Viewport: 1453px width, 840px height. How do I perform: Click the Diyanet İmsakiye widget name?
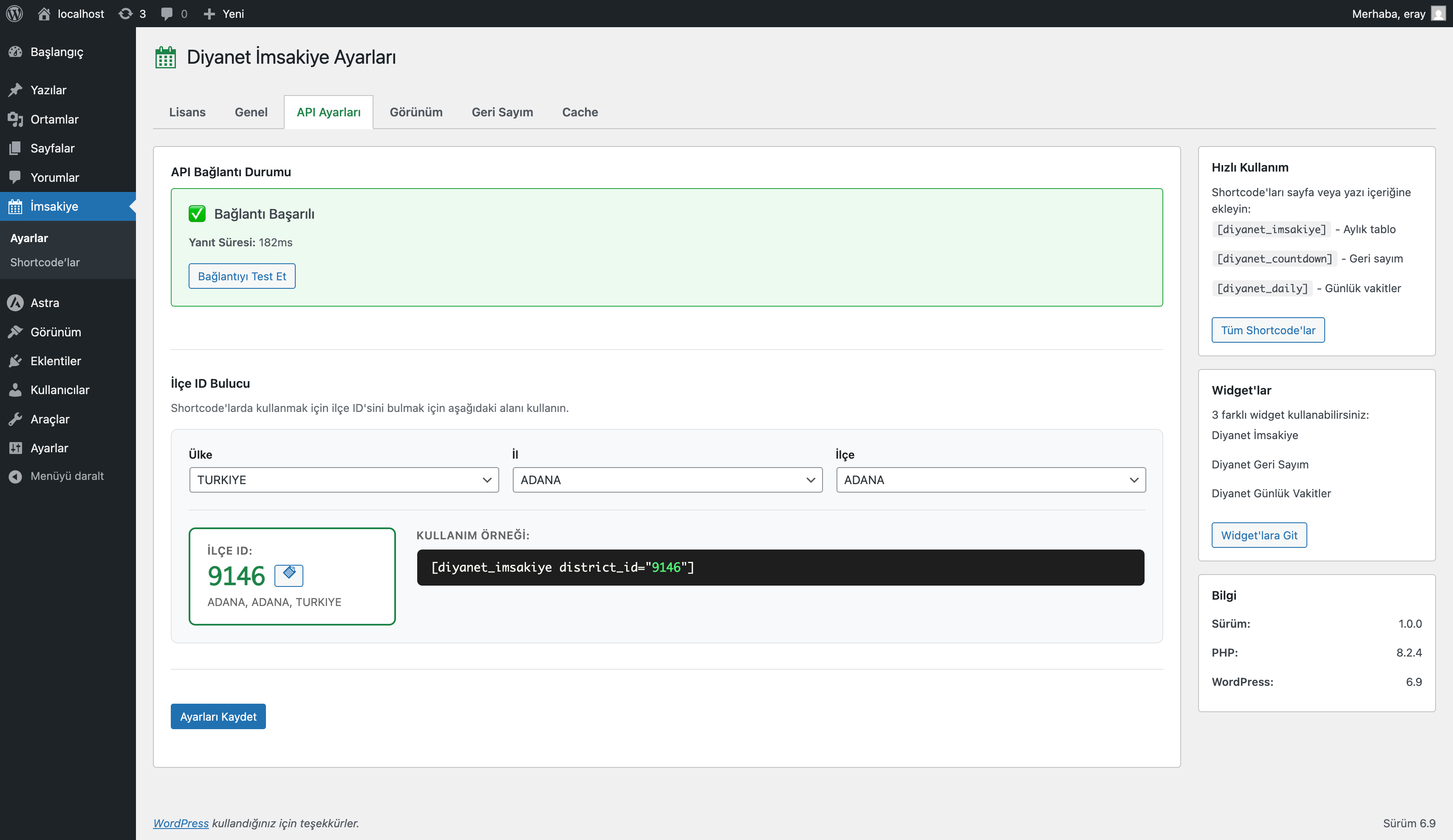(1255, 435)
